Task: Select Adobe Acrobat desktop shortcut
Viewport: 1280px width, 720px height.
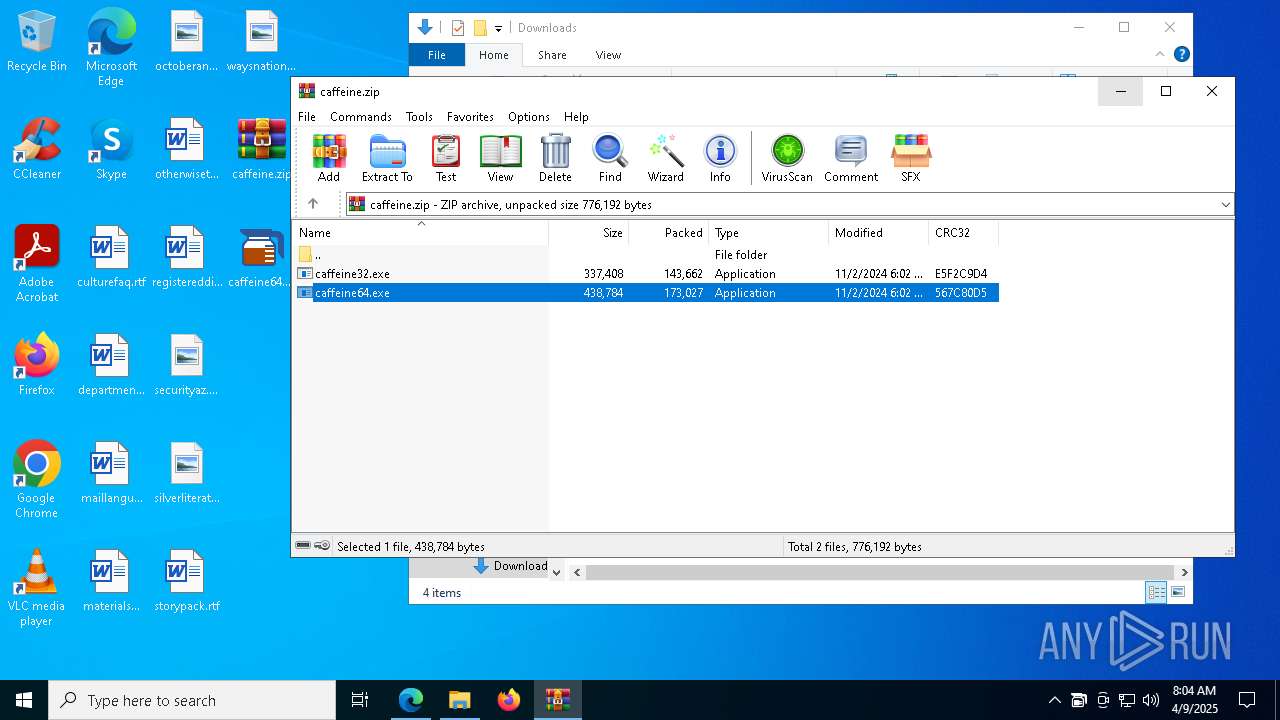Action: coord(37,264)
